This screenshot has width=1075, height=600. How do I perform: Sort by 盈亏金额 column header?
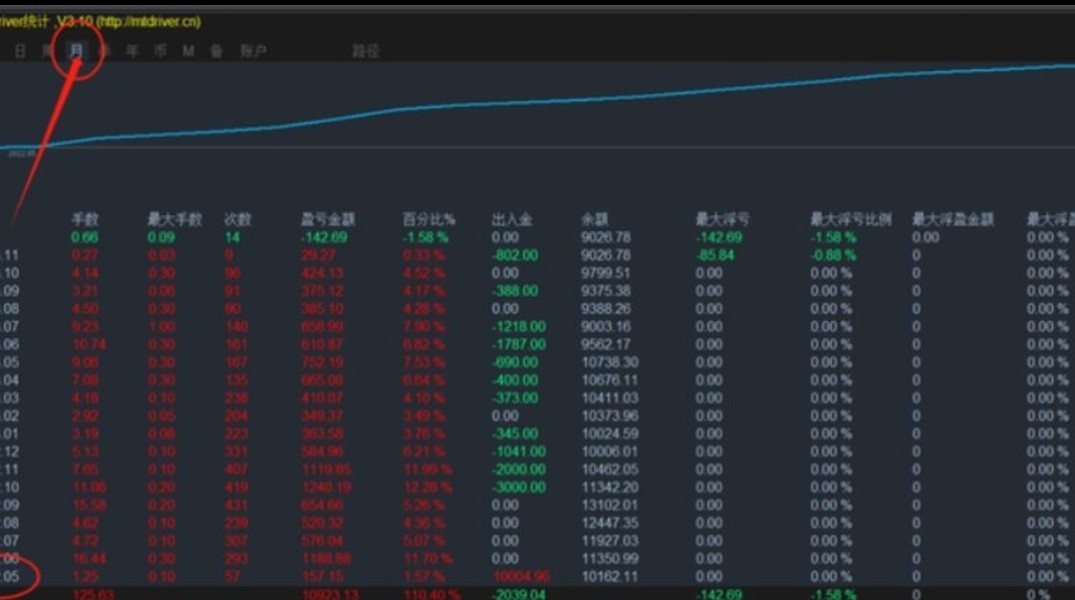click(x=328, y=219)
